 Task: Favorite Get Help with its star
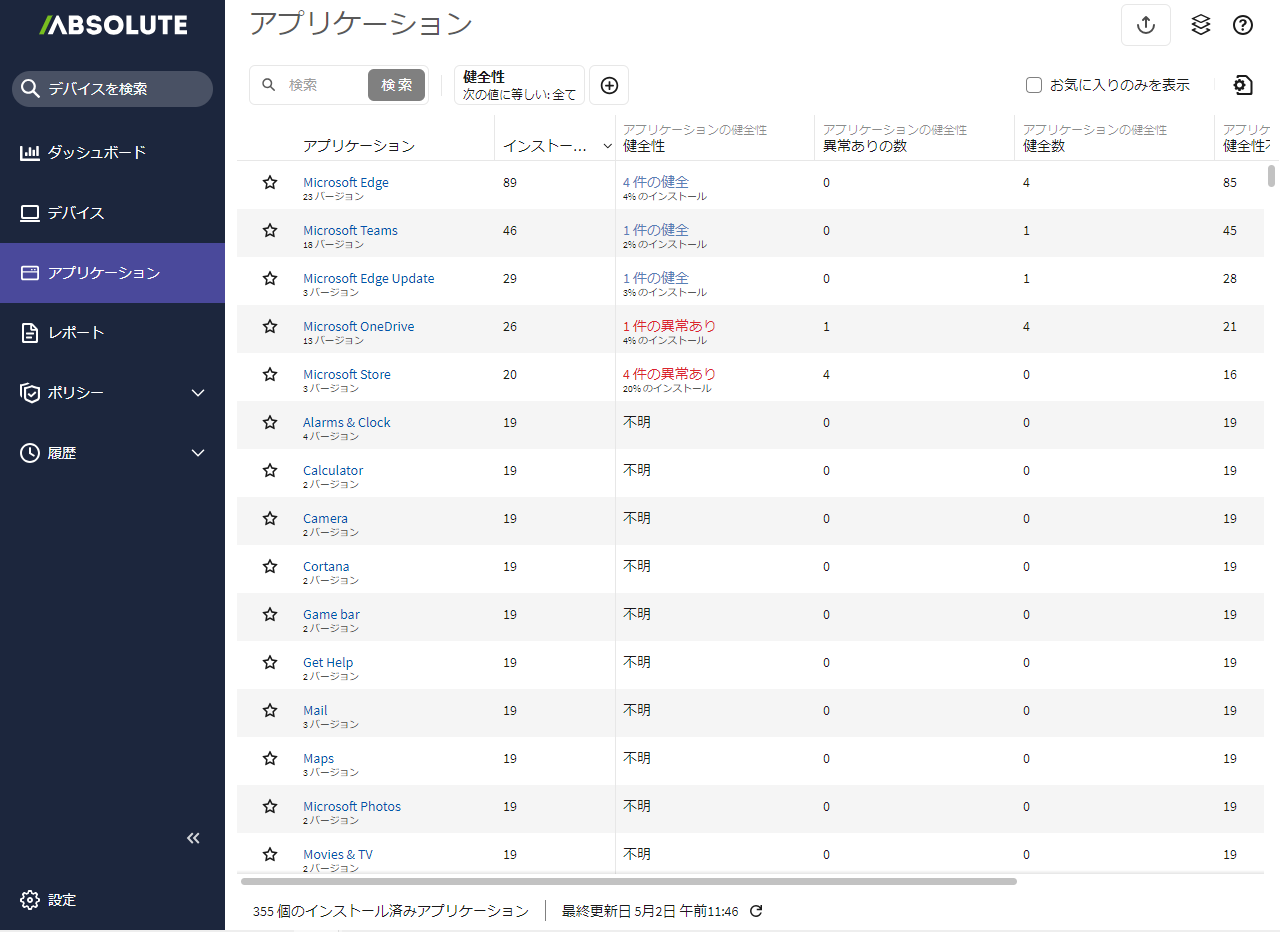coord(270,663)
